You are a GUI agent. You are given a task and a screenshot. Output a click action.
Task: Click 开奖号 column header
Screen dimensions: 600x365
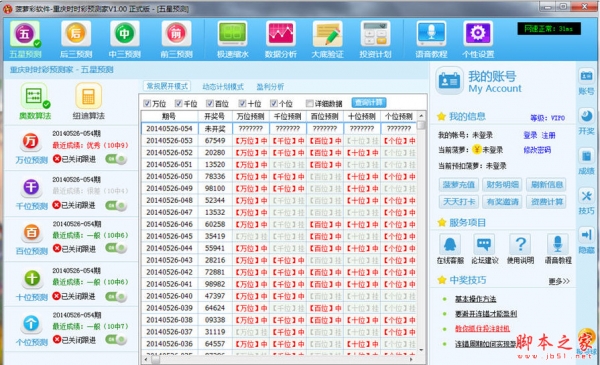[215, 116]
